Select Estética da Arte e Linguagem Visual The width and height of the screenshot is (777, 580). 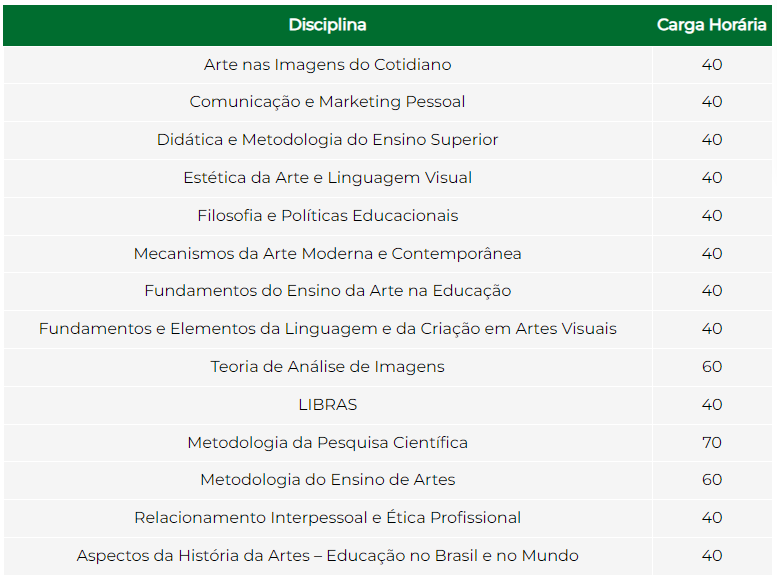click(x=328, y=177)
